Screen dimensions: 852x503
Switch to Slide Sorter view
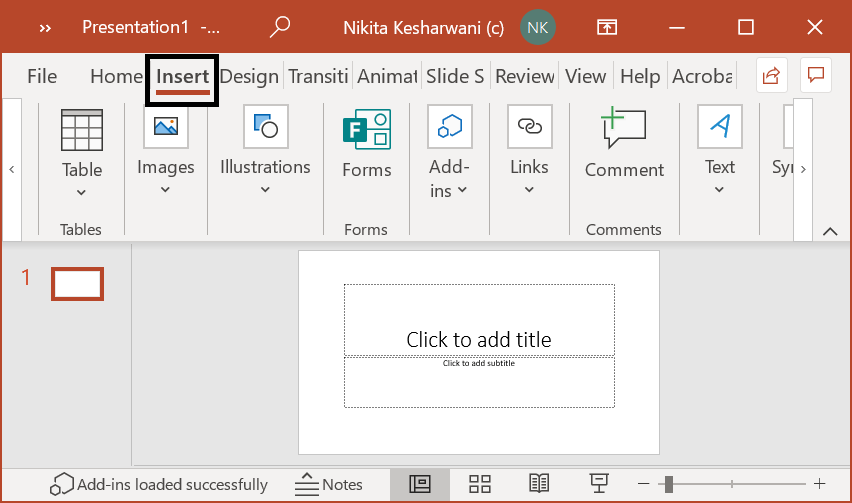pos(480,484)
